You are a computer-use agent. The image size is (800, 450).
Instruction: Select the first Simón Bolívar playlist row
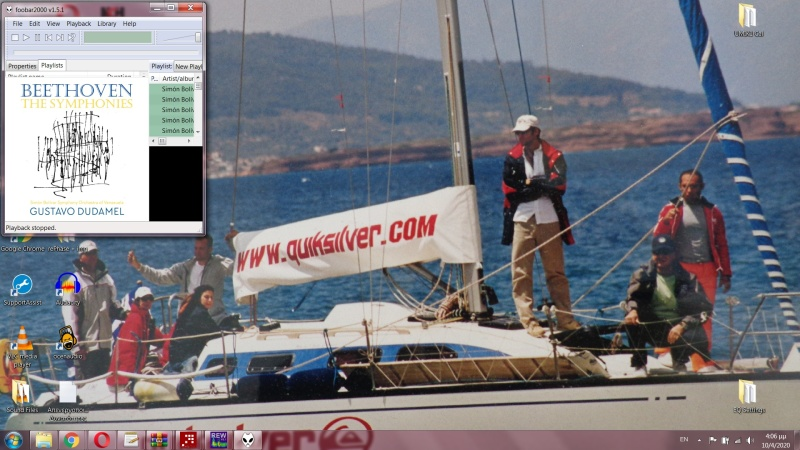point(172,89)
